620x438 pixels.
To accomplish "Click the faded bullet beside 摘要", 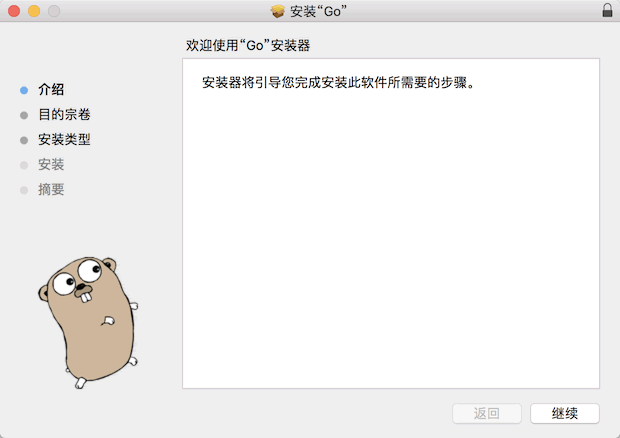I will pos(24,190).
